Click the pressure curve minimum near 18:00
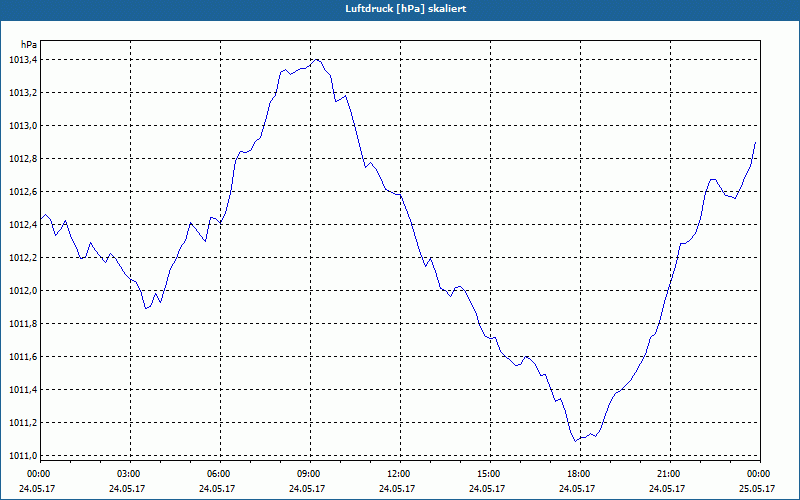Viewport: 800px width, 500px height. 576,441
